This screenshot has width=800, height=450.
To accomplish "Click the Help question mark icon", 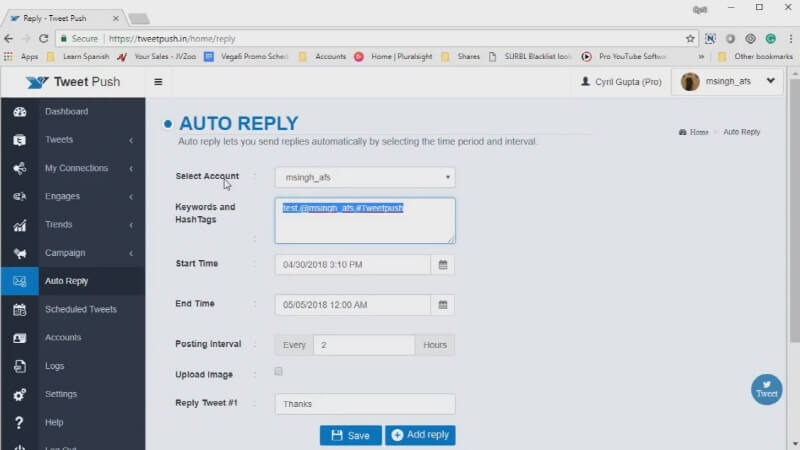I will pos(19,422).
